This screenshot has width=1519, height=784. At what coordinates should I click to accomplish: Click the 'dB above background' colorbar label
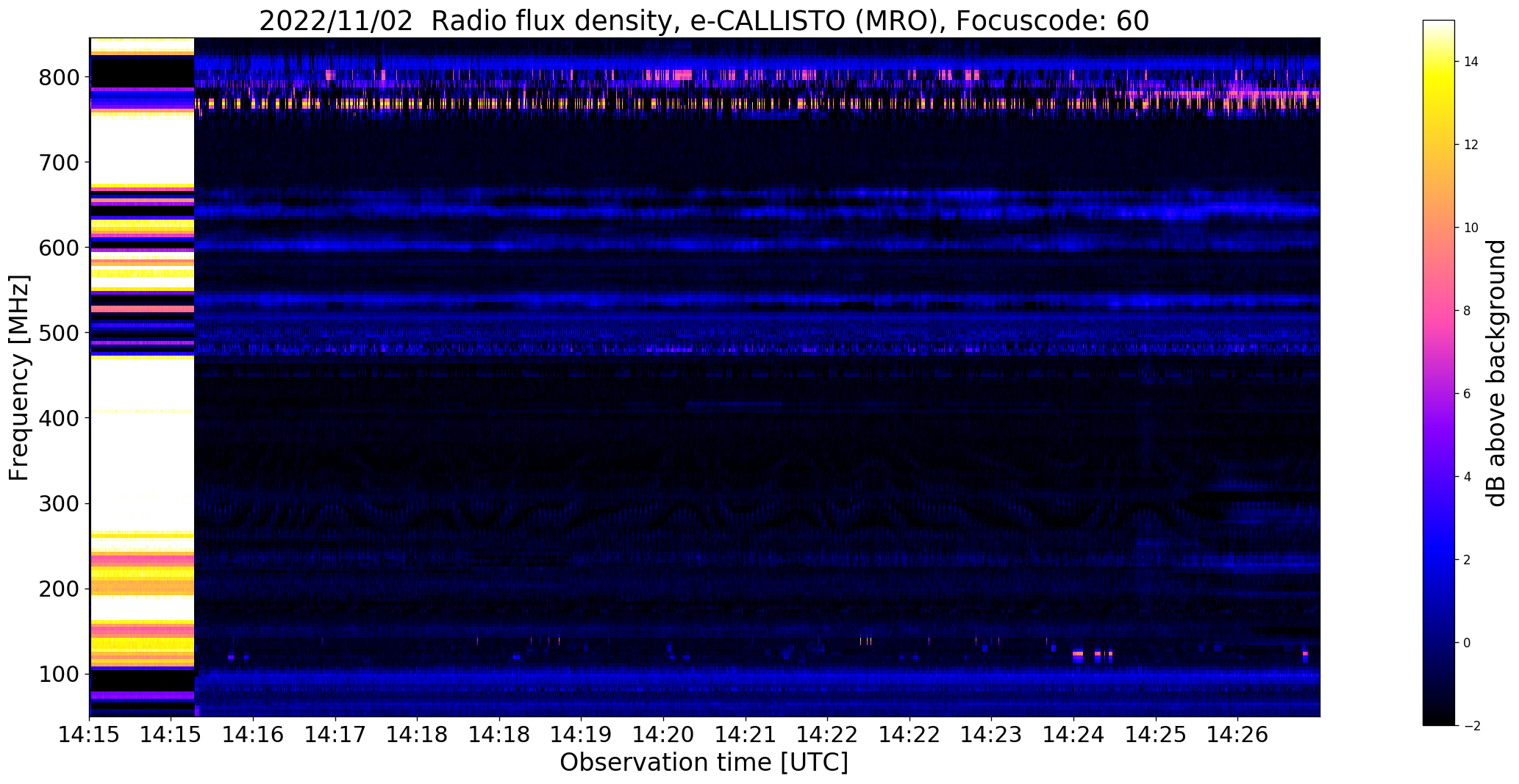click(x=1496, y=373)
